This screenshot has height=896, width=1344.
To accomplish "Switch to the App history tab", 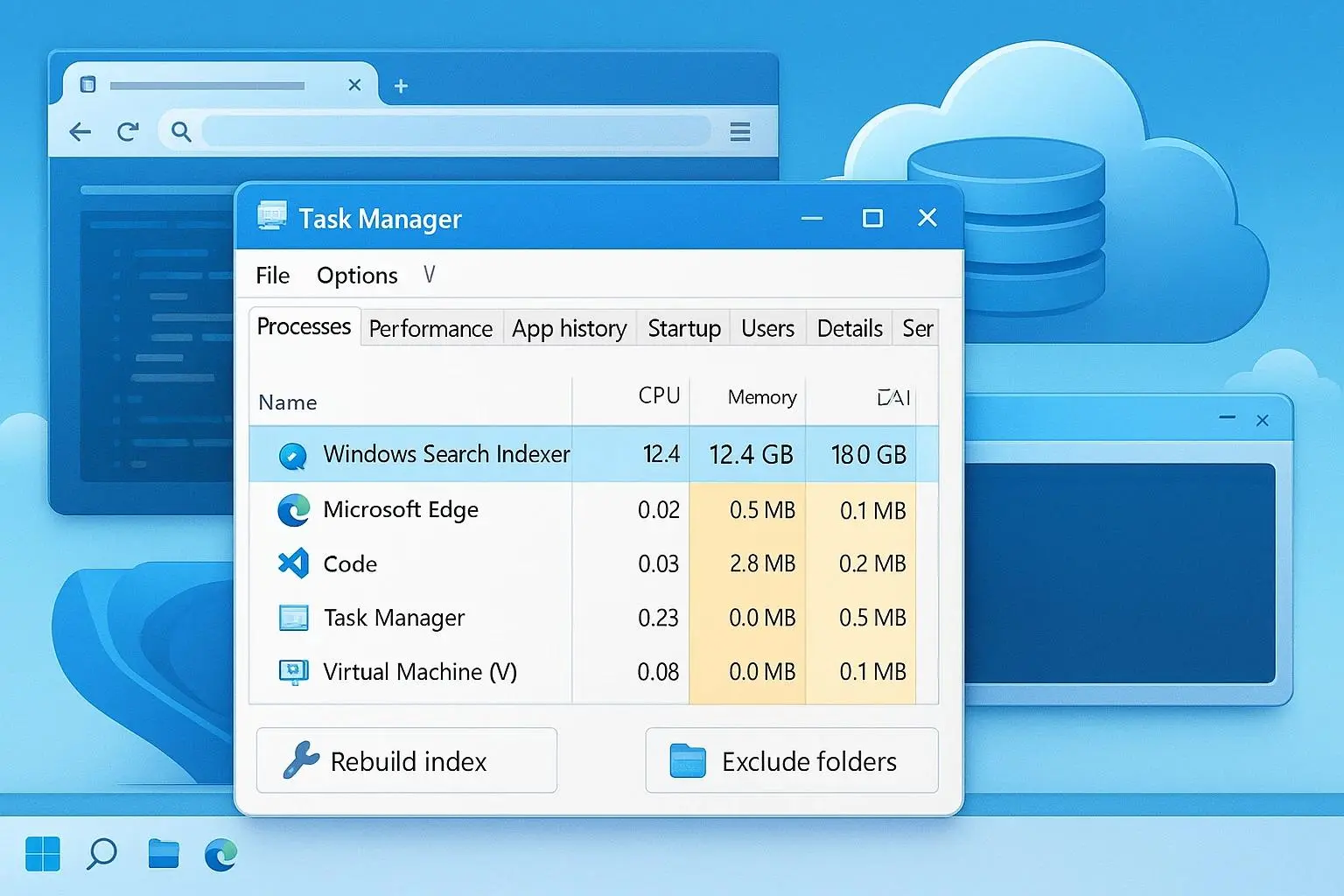I will point(569,328).
